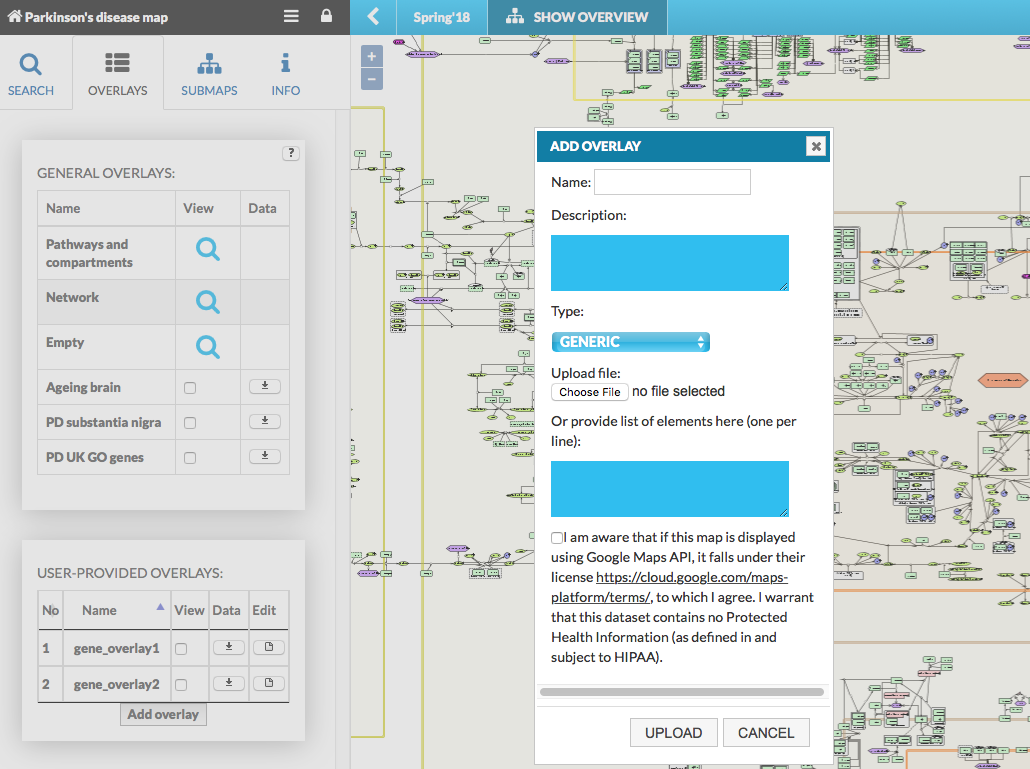Click magnifier to view Network overlay
This screenshot has height=769, width=1030.
pos(208,301)
